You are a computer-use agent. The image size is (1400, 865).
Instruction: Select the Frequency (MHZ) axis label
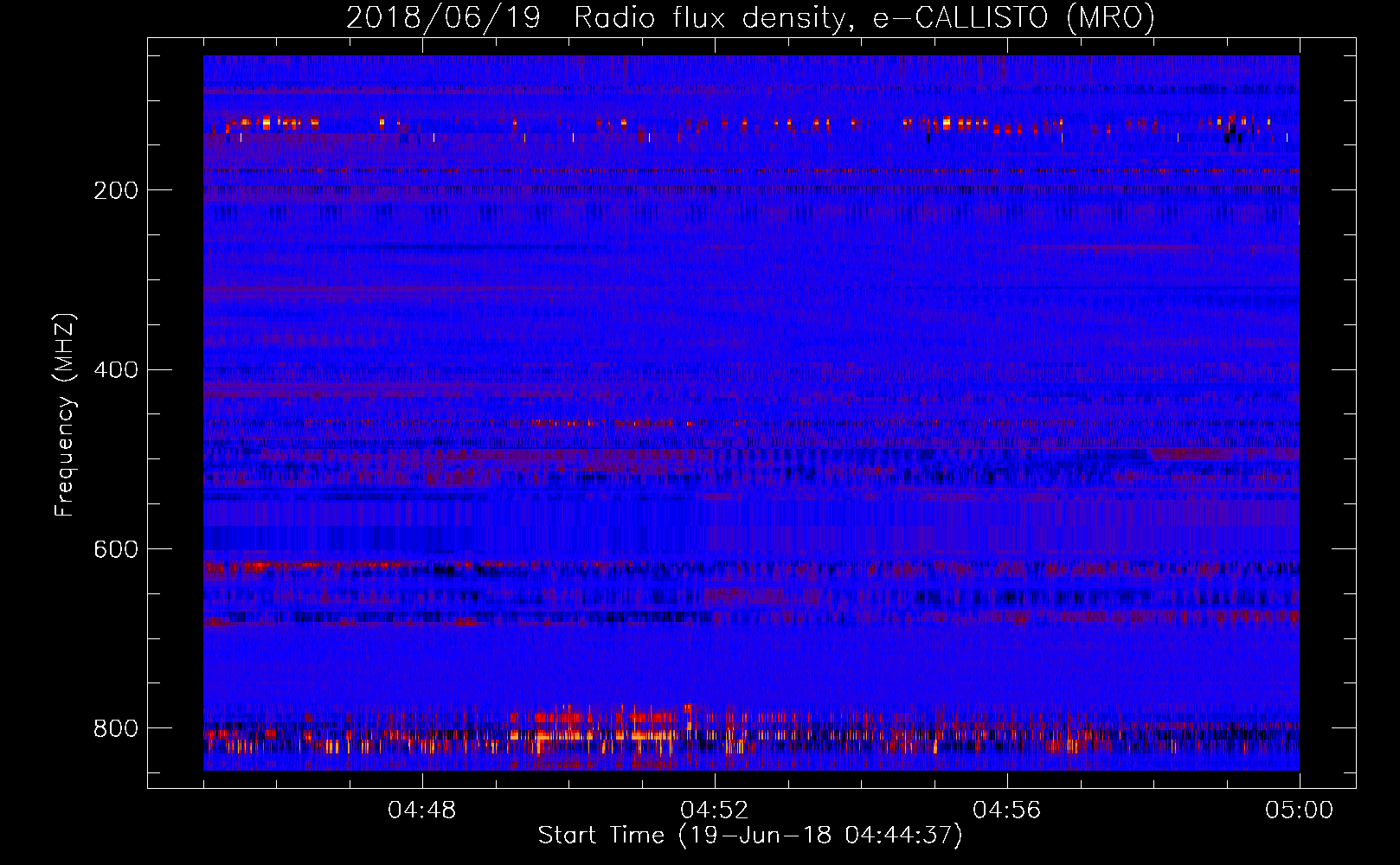pyautogui.click(x=64, y=415)
